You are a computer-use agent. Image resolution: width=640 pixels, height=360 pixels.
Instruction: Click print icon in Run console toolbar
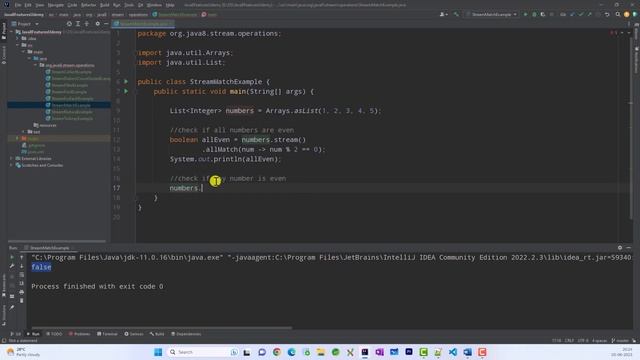22,292
